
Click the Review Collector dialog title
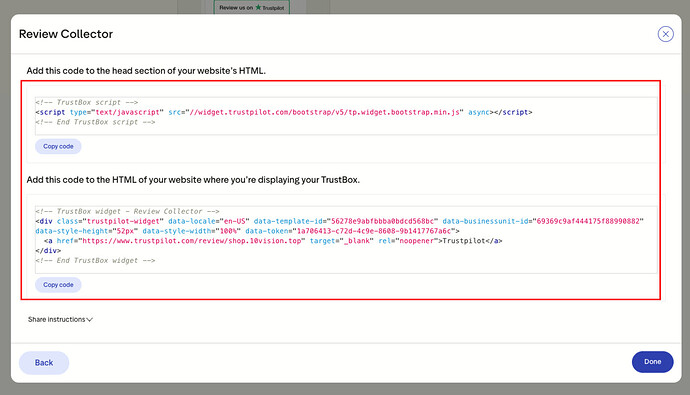(66, 34)
